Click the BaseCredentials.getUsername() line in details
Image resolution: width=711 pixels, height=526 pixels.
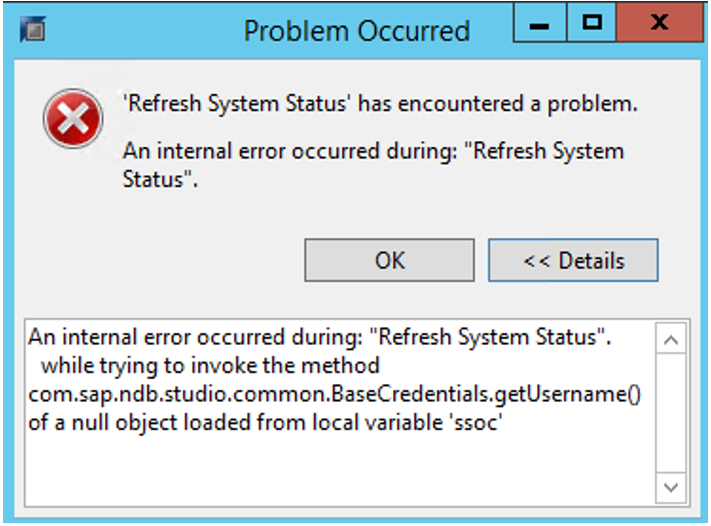pyautogui.click(x=335, y=394)
